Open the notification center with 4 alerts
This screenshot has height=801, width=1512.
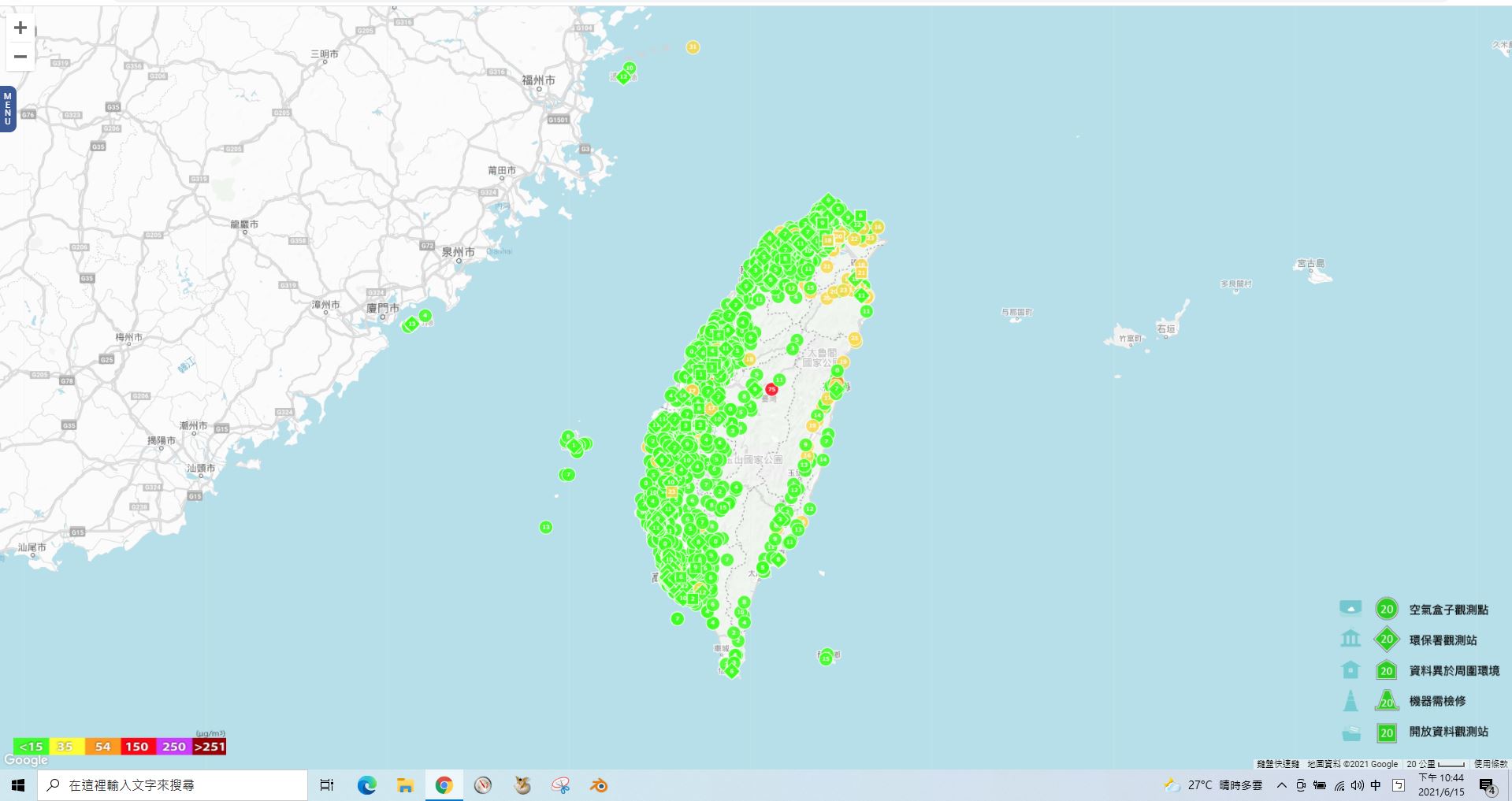click(x=1488, y=785)
